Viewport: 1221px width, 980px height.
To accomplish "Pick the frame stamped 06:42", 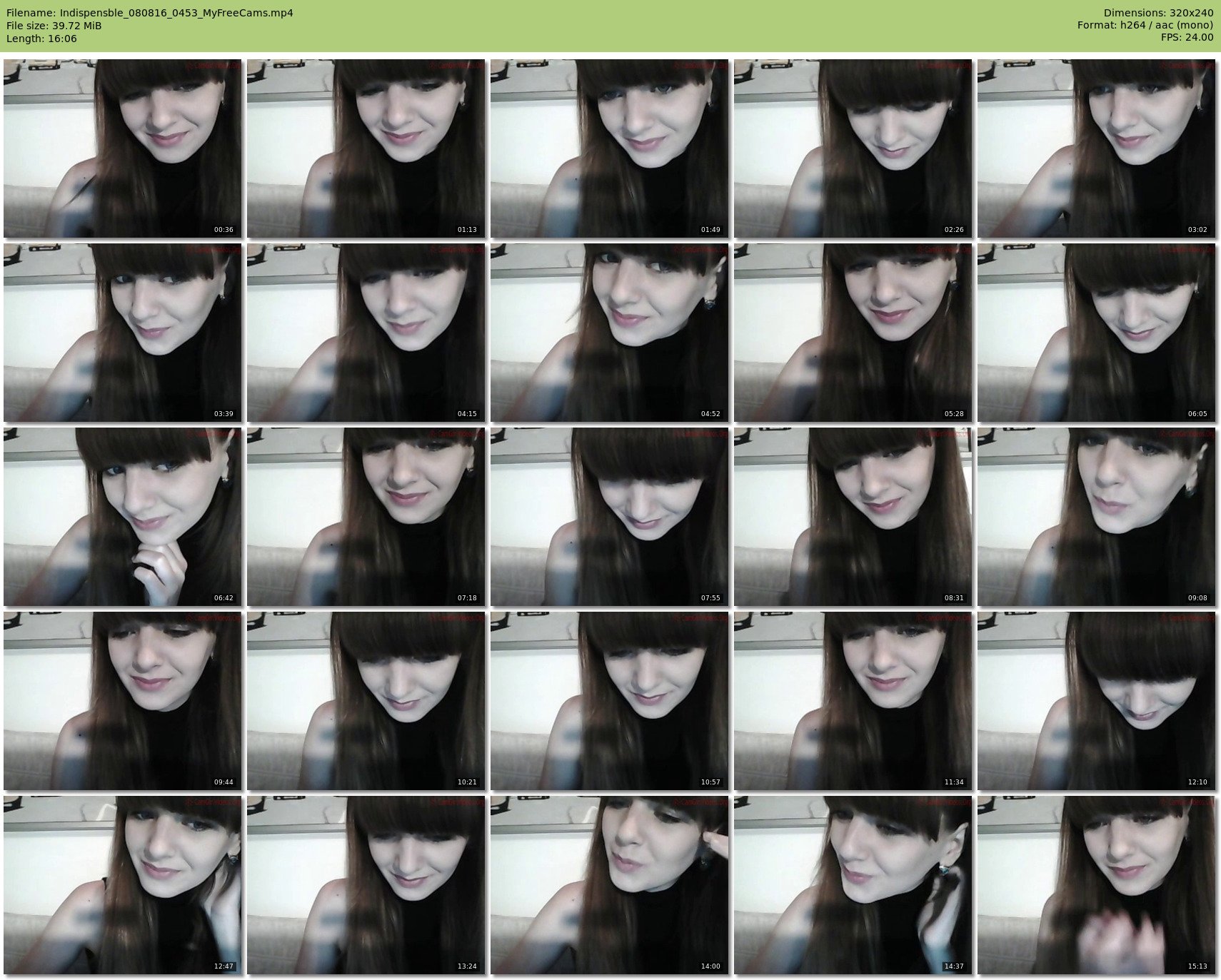I will [x=122, y=517].
